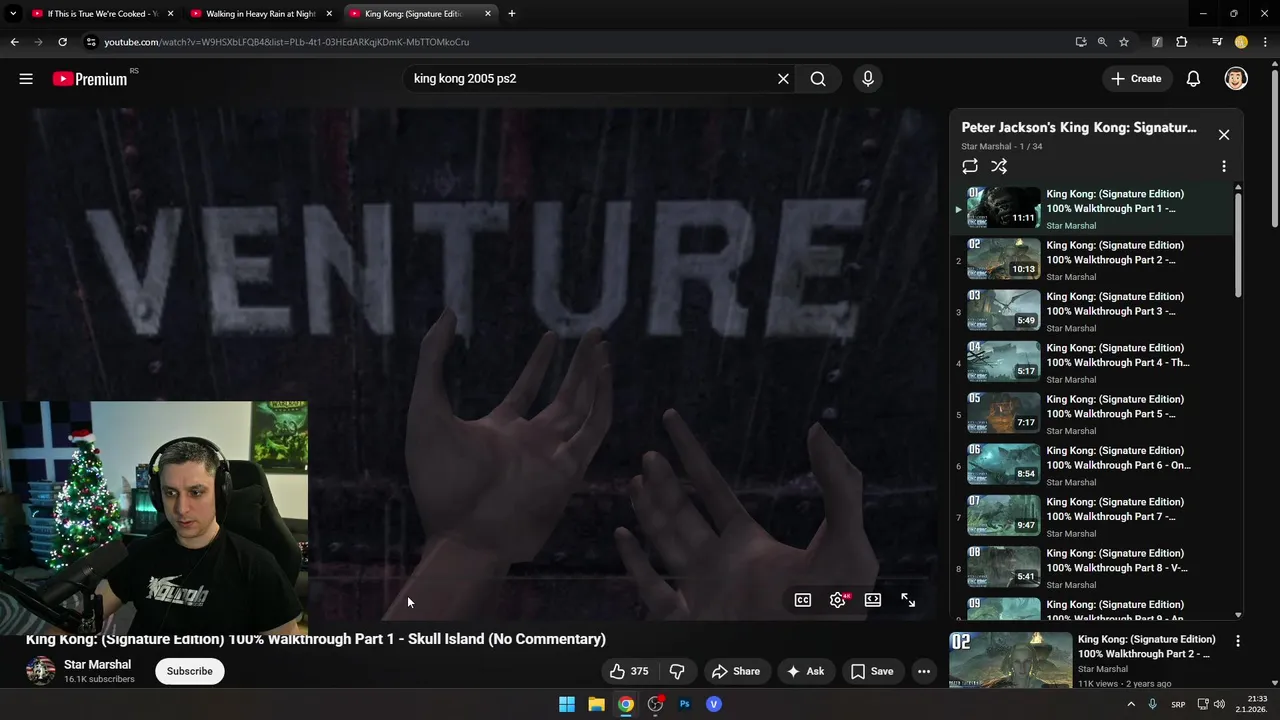This screenshot has height=720, width=1280.
Task: Toggle loop playlist
Action: point(970,166)
